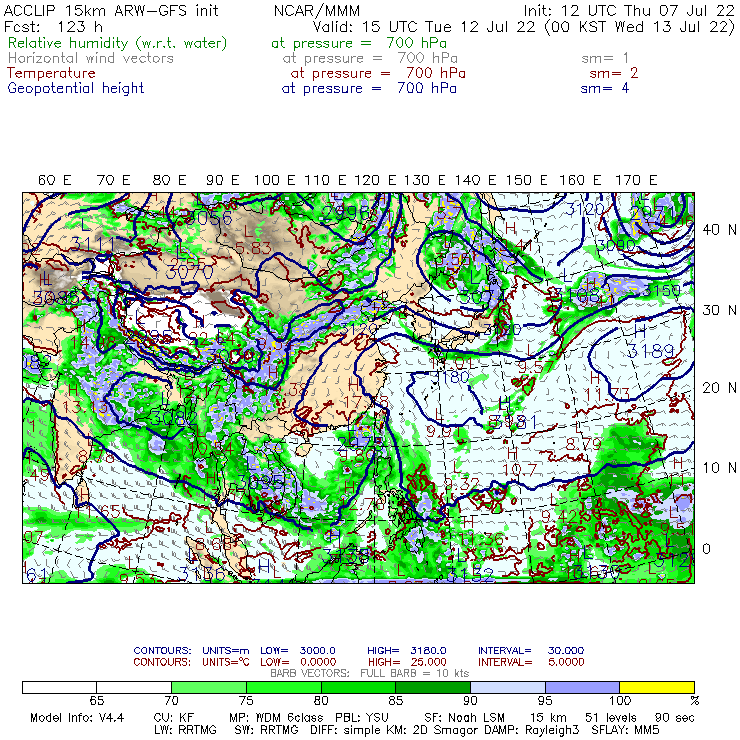Click the blue '3111' height value on map
Image resolution: width=740 pixels, height=740 pixels.
tap(92, 244)
